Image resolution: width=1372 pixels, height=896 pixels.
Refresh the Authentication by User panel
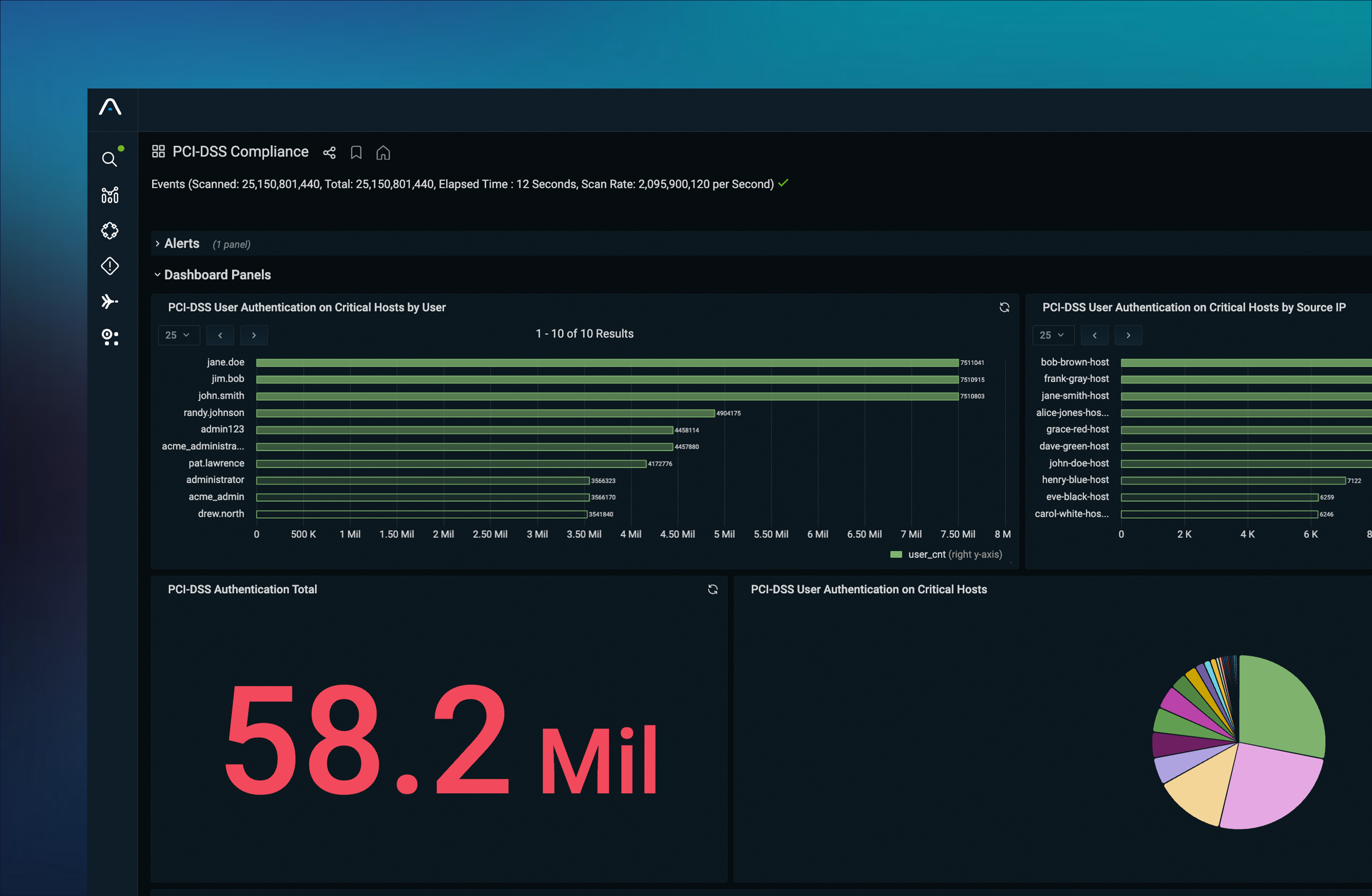click(x=1004, y=307)
